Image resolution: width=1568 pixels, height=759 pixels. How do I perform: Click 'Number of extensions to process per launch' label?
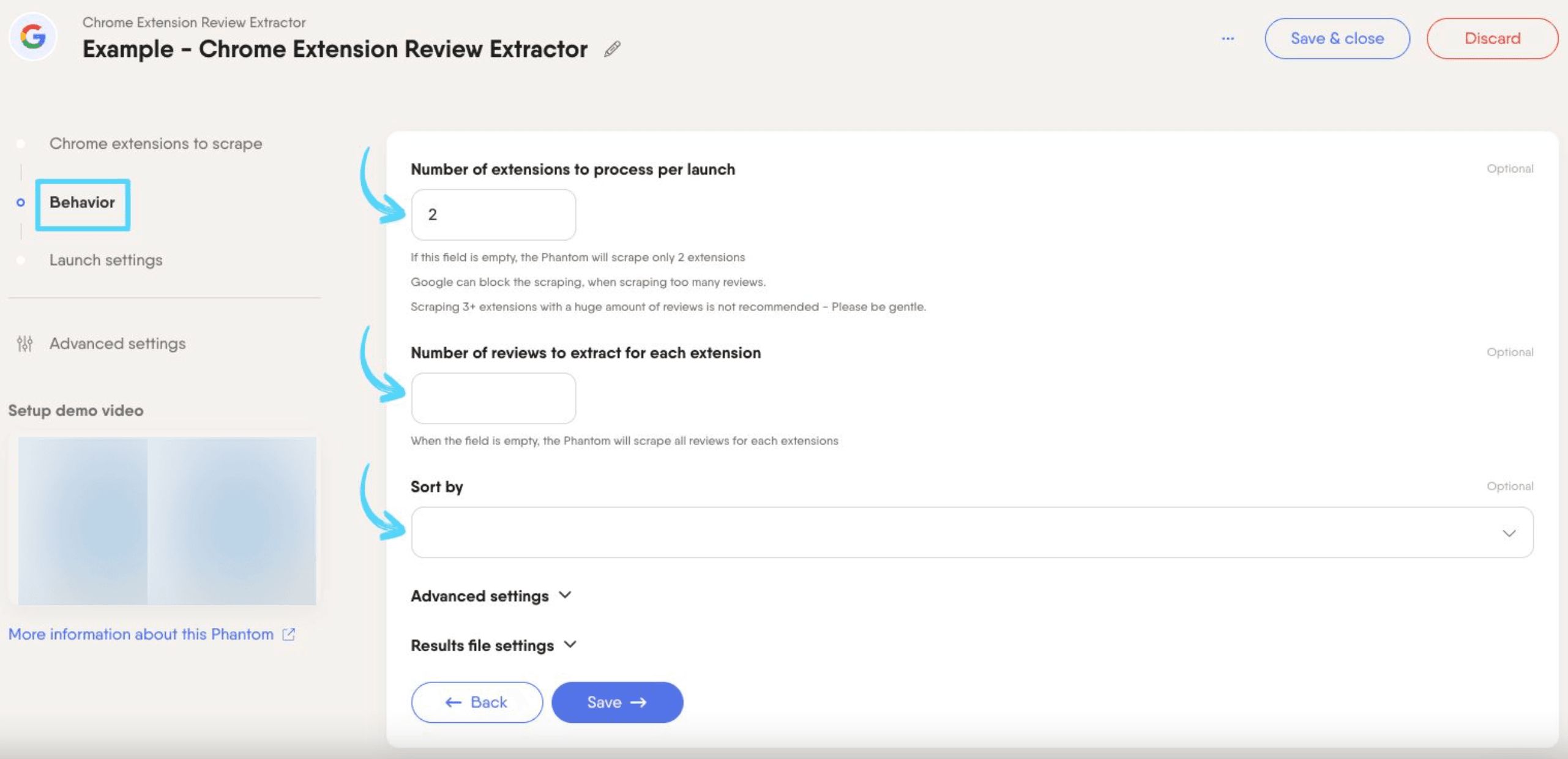573,169
